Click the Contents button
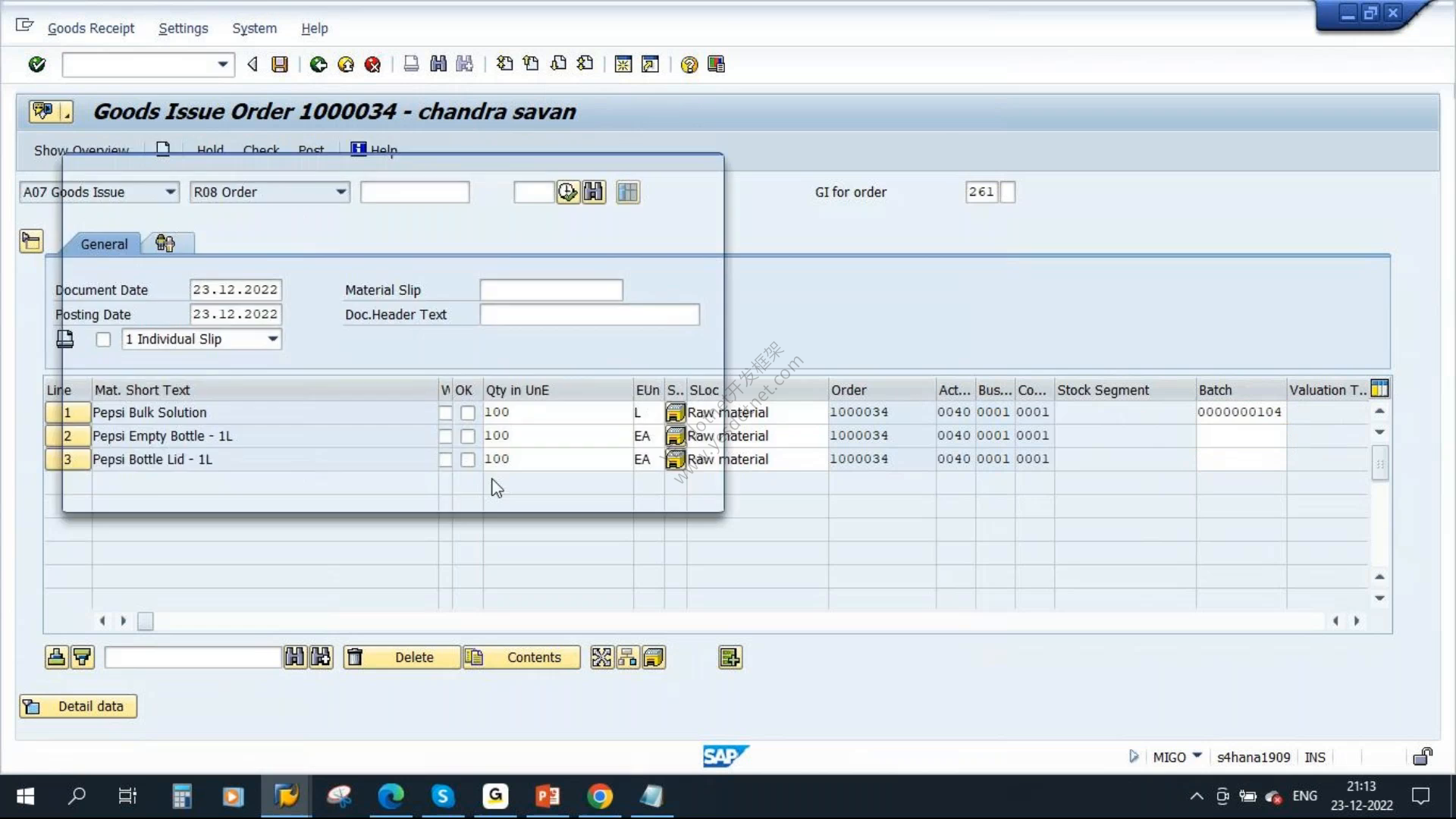Viewport: 1456px width, 819px height. coord(522,657)
